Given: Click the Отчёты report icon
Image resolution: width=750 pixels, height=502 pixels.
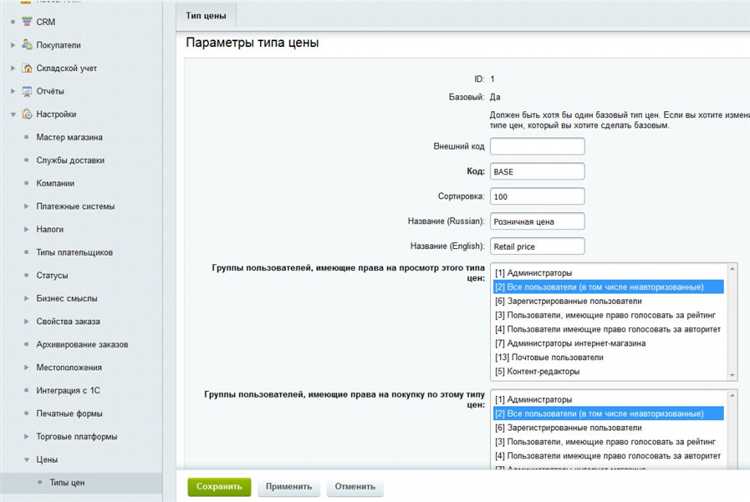Looking at the screenshot, I should [27, 91].
